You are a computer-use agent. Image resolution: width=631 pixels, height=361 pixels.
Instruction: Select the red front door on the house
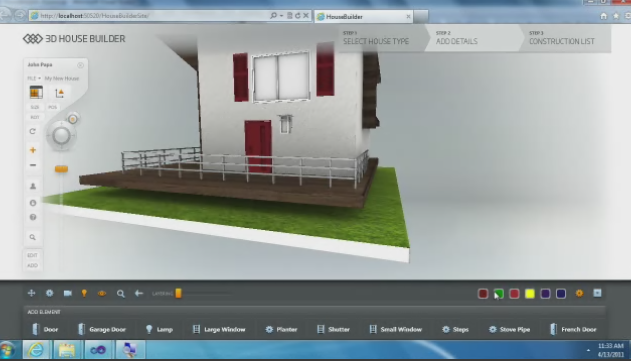(x=258, y=147)
